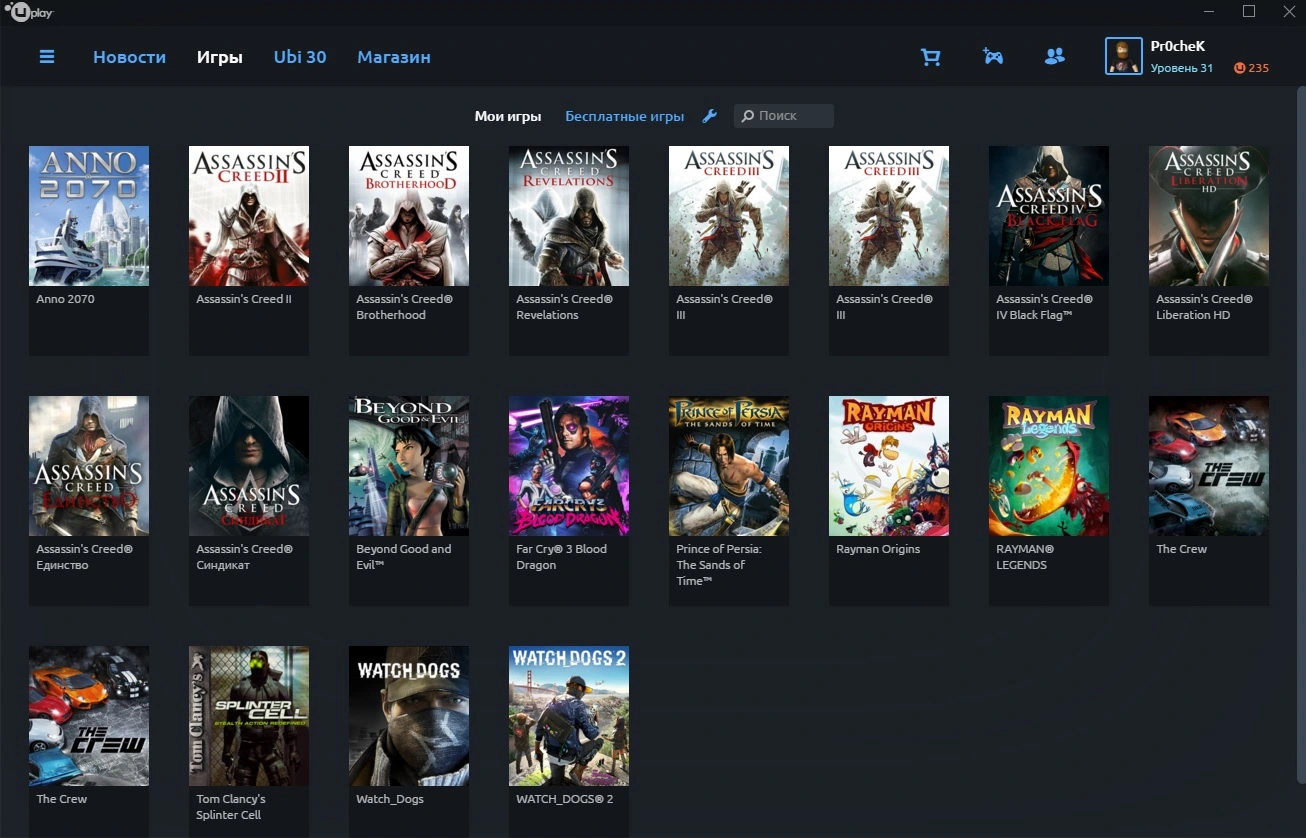1306x838 pixels.
Task: Click the Uplay logo in the title bar
Action: click(x=29, y=12)
